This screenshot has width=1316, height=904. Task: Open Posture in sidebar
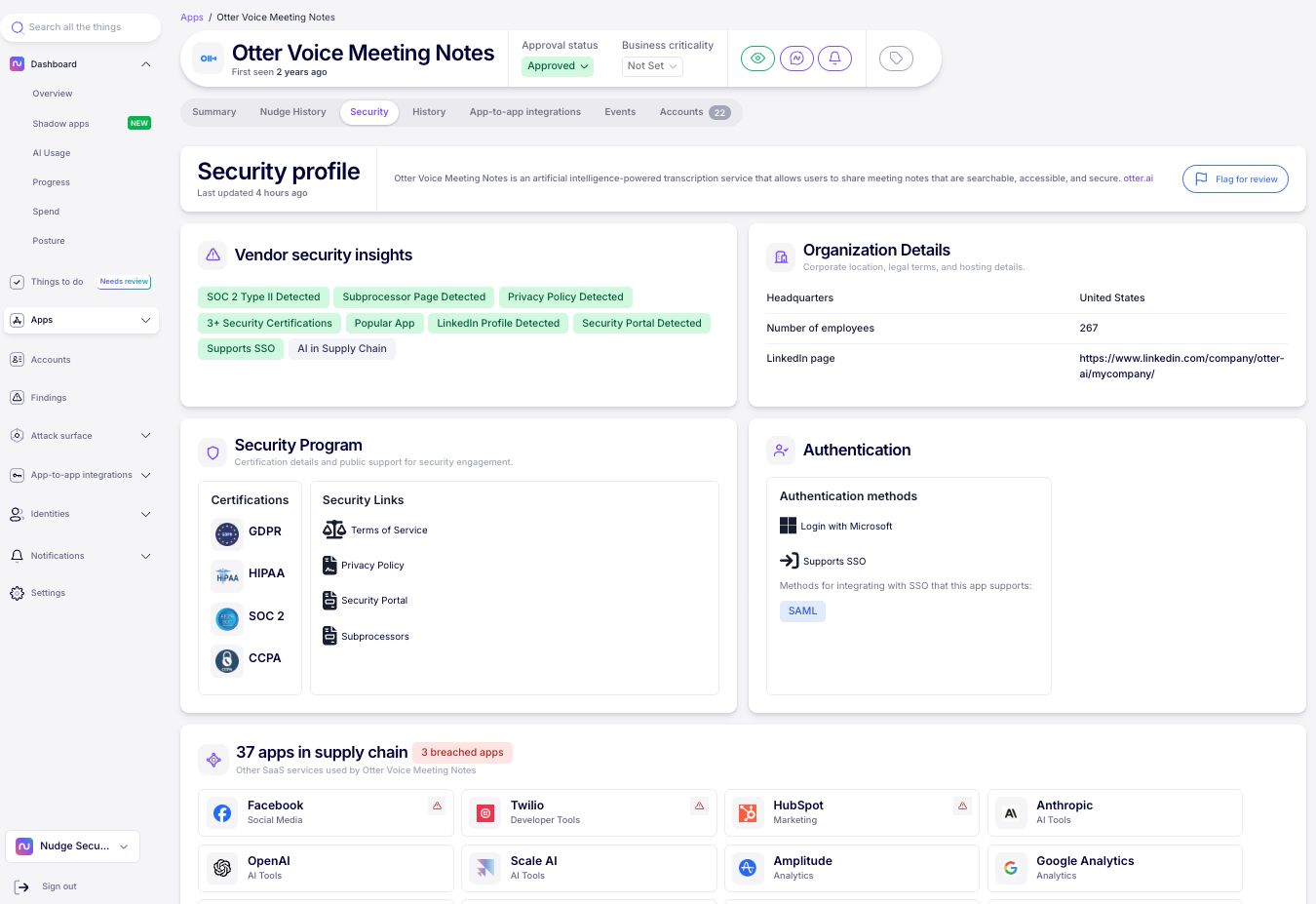(x=49, y=241)
